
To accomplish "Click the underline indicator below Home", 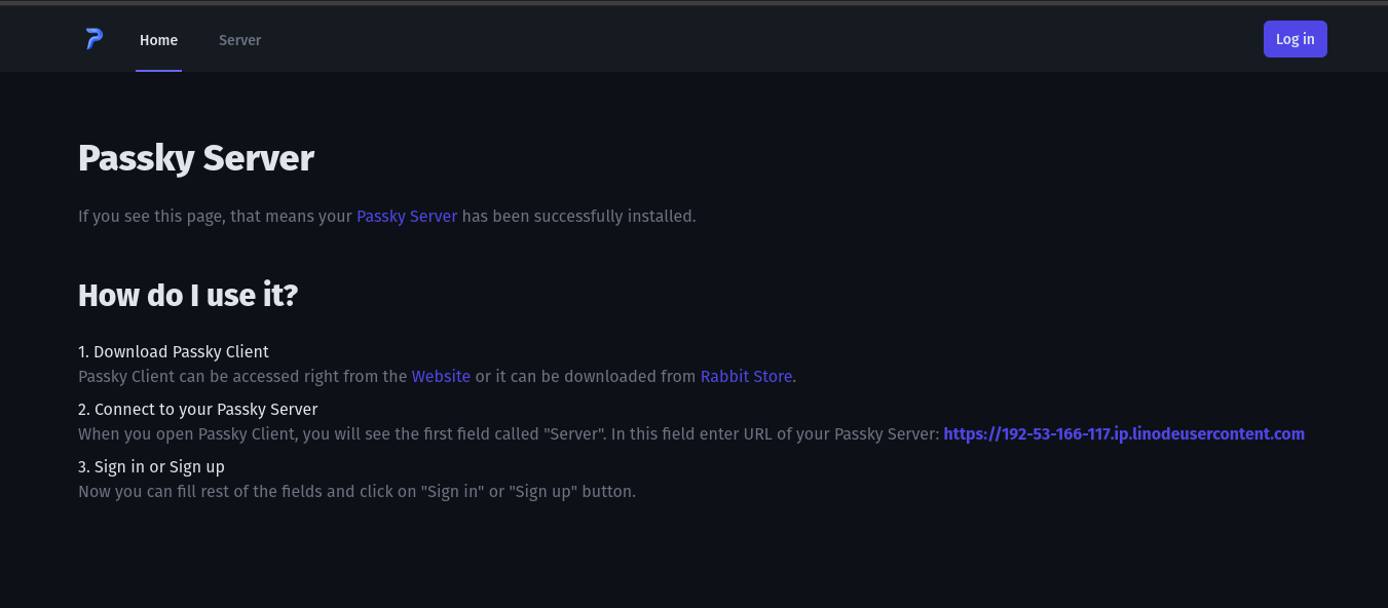I will coord(158,69).
